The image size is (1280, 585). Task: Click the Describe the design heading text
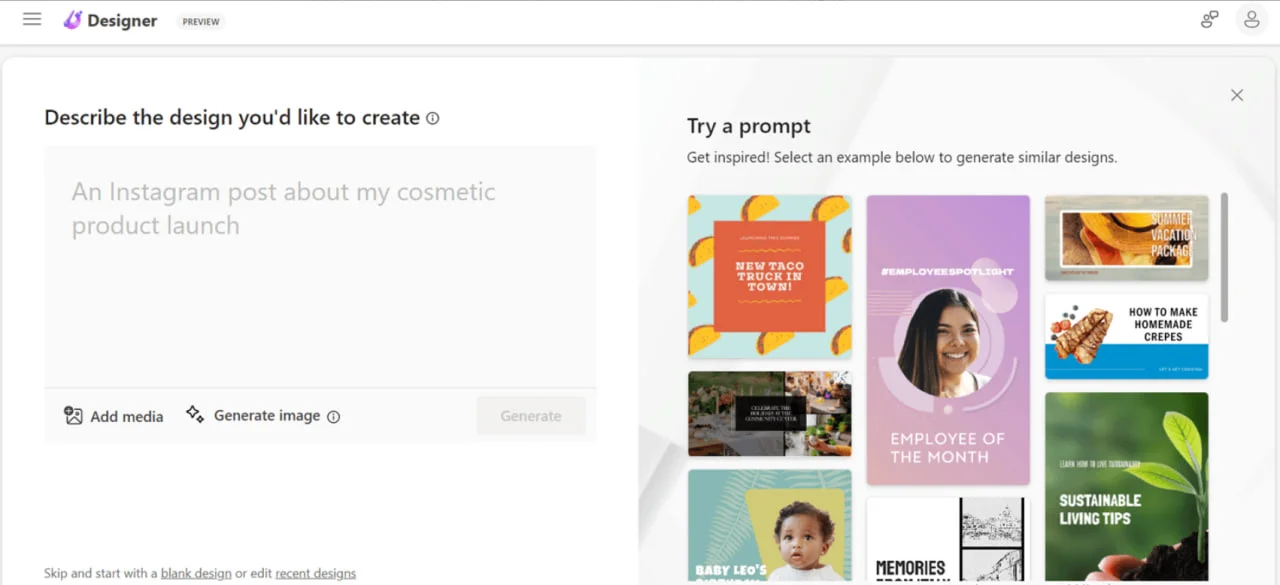232,118
